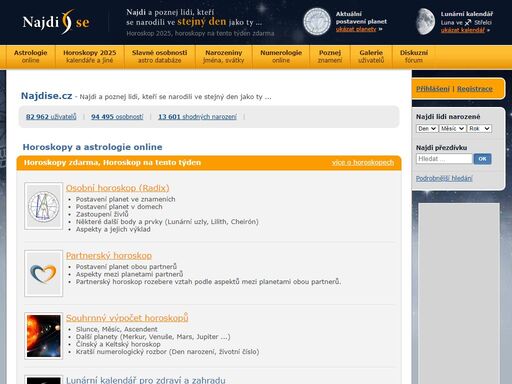The width and height of the screenshot is (512, 384).
Task: Open Diskuzní fórum menu item
Action: (414, 56)
